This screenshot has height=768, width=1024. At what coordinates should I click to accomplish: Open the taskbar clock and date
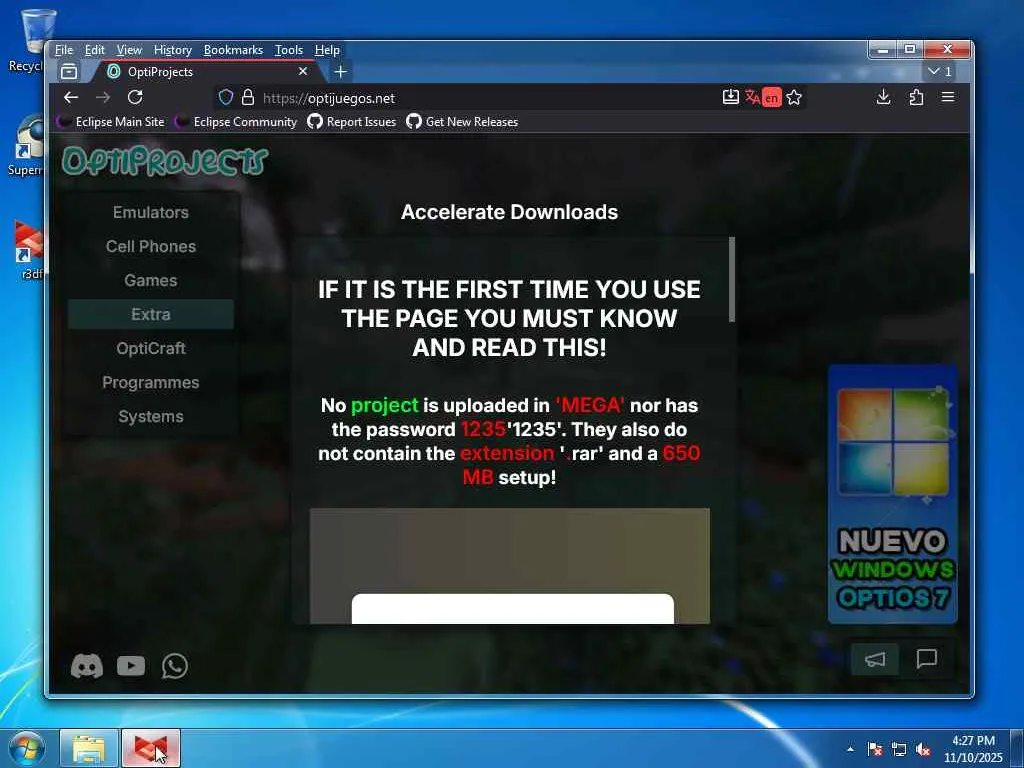click(973, 749)
